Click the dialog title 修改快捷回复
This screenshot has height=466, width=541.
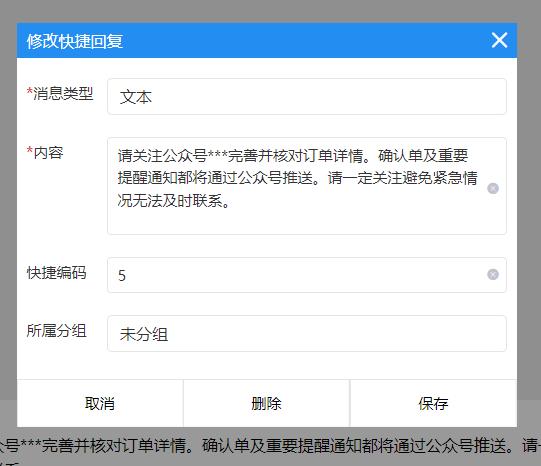75,41
